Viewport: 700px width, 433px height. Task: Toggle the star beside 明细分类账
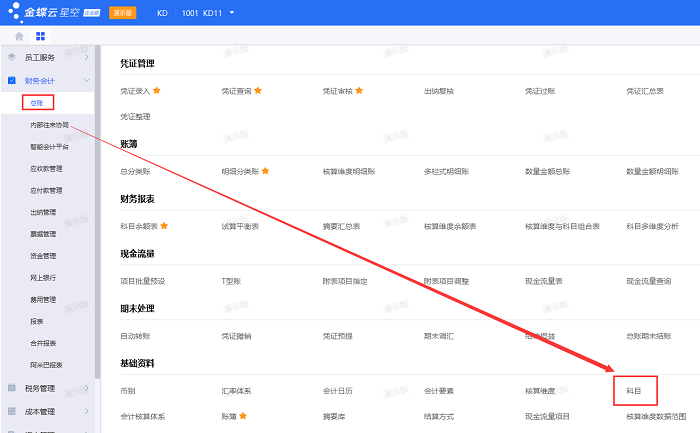point(266,171)
